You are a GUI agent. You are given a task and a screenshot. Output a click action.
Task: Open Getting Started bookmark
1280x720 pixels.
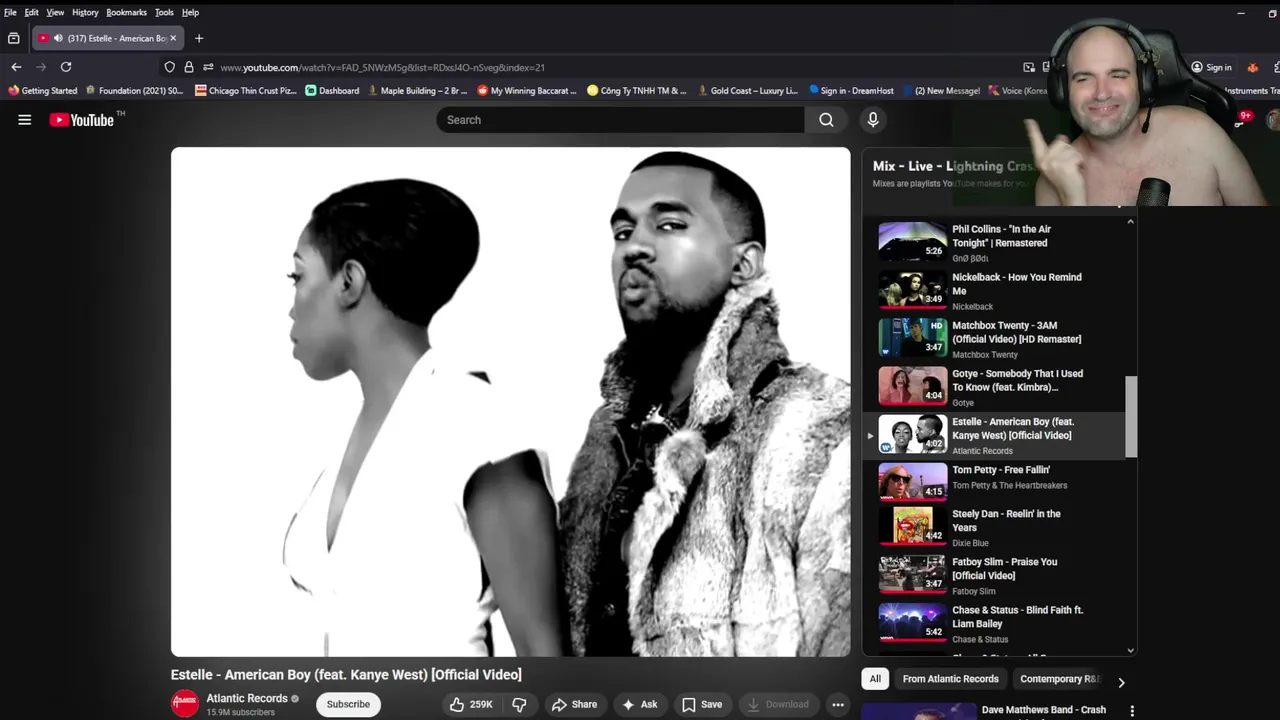tap(42, 91)
